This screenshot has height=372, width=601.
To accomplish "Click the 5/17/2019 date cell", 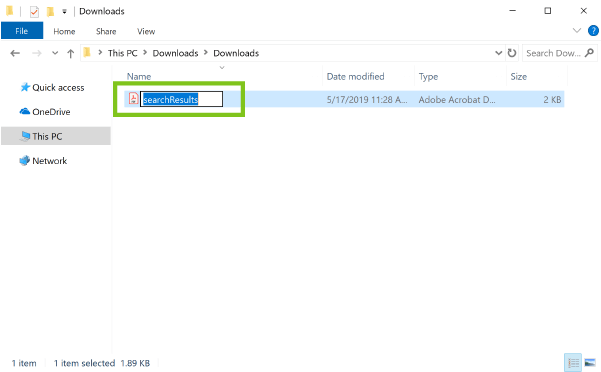I will tap(367, 100).
